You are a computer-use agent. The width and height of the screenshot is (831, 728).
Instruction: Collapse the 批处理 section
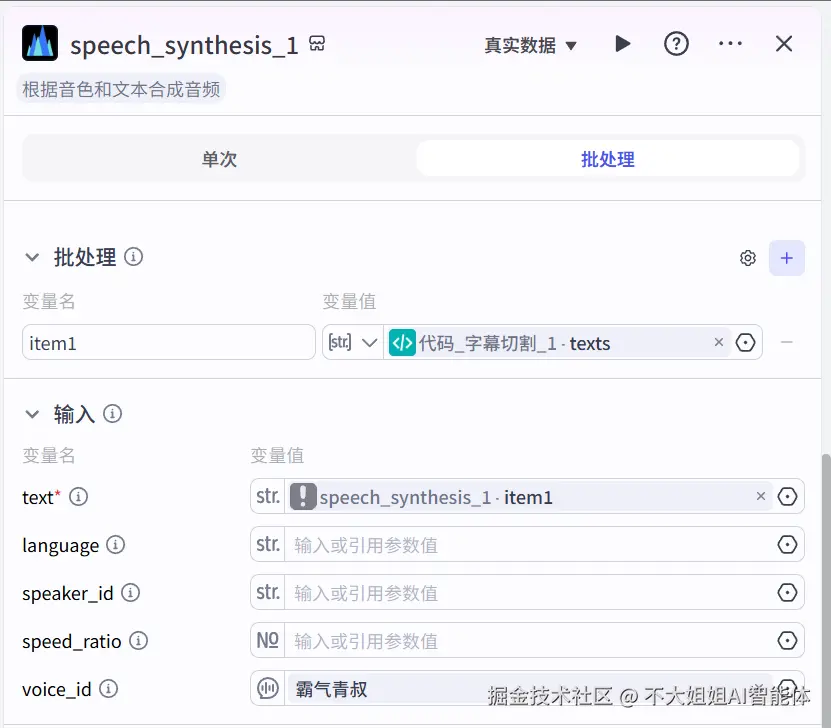(x=31, y=257)
